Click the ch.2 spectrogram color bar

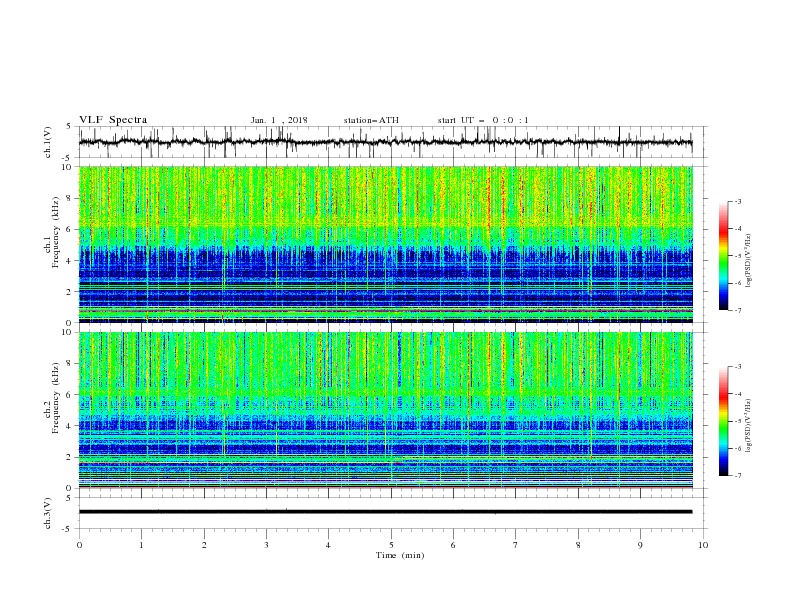tap(723, 421)
